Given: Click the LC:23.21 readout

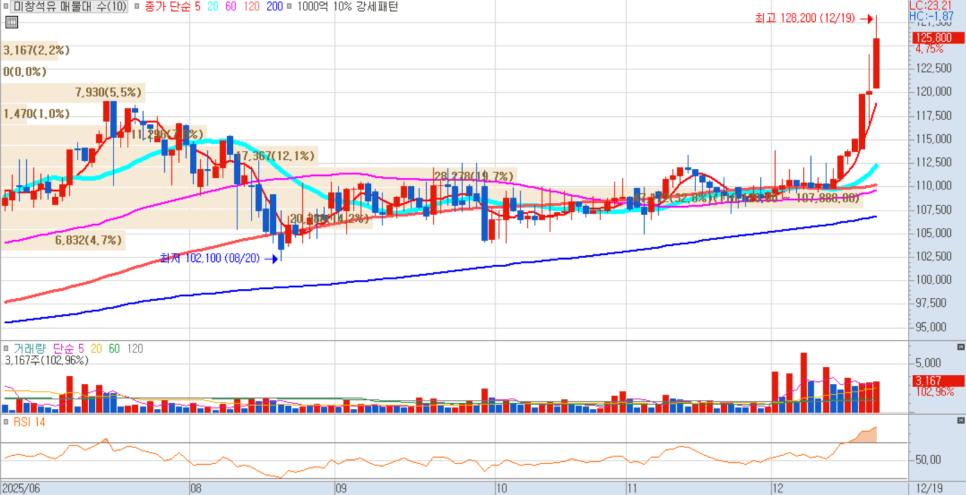Looking at the screenshot, I should (x=932, y=5).
